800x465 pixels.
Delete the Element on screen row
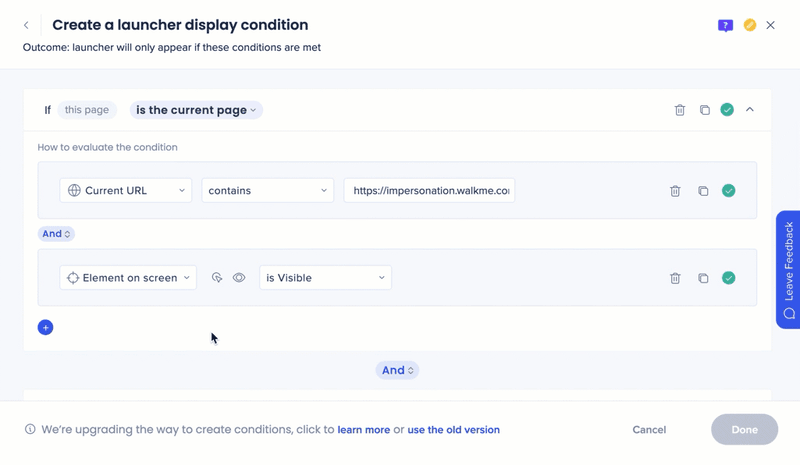pos(675,278)
